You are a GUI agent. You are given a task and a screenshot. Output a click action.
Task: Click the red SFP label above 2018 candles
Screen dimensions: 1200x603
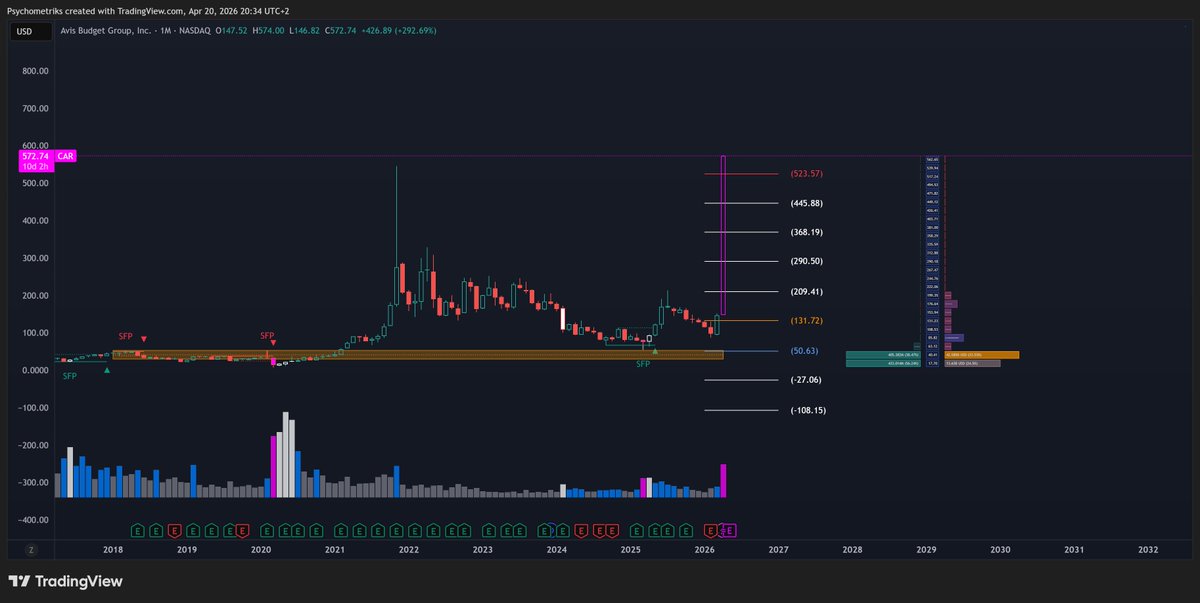pos(125,336)
